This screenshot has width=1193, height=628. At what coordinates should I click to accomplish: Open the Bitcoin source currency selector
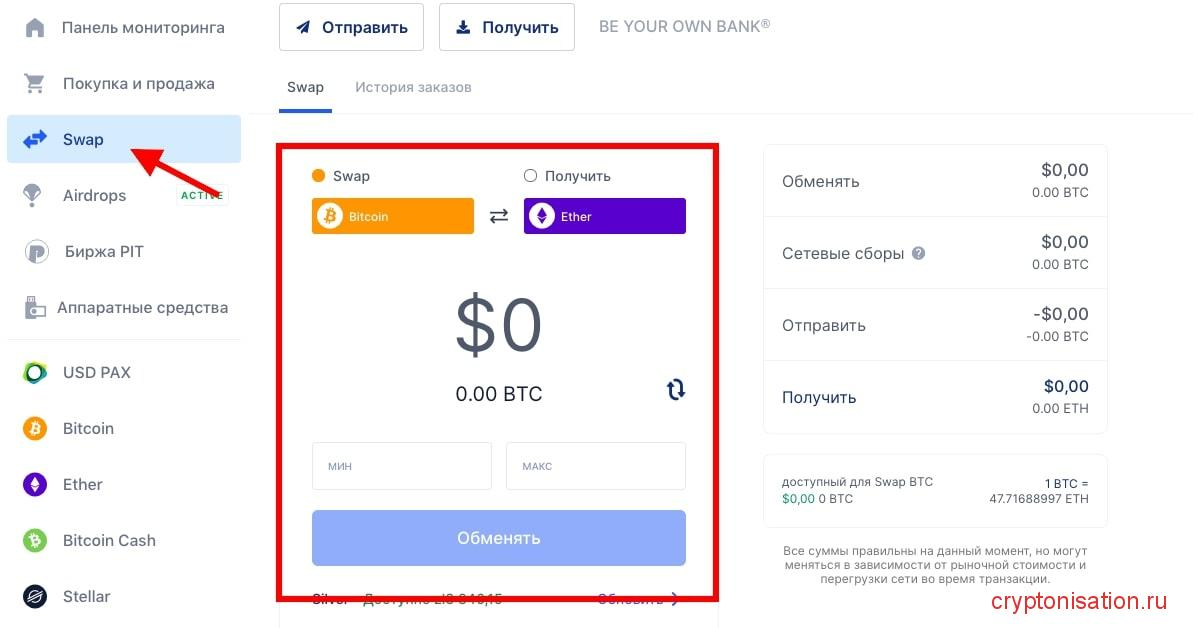[x=392, y=216]
